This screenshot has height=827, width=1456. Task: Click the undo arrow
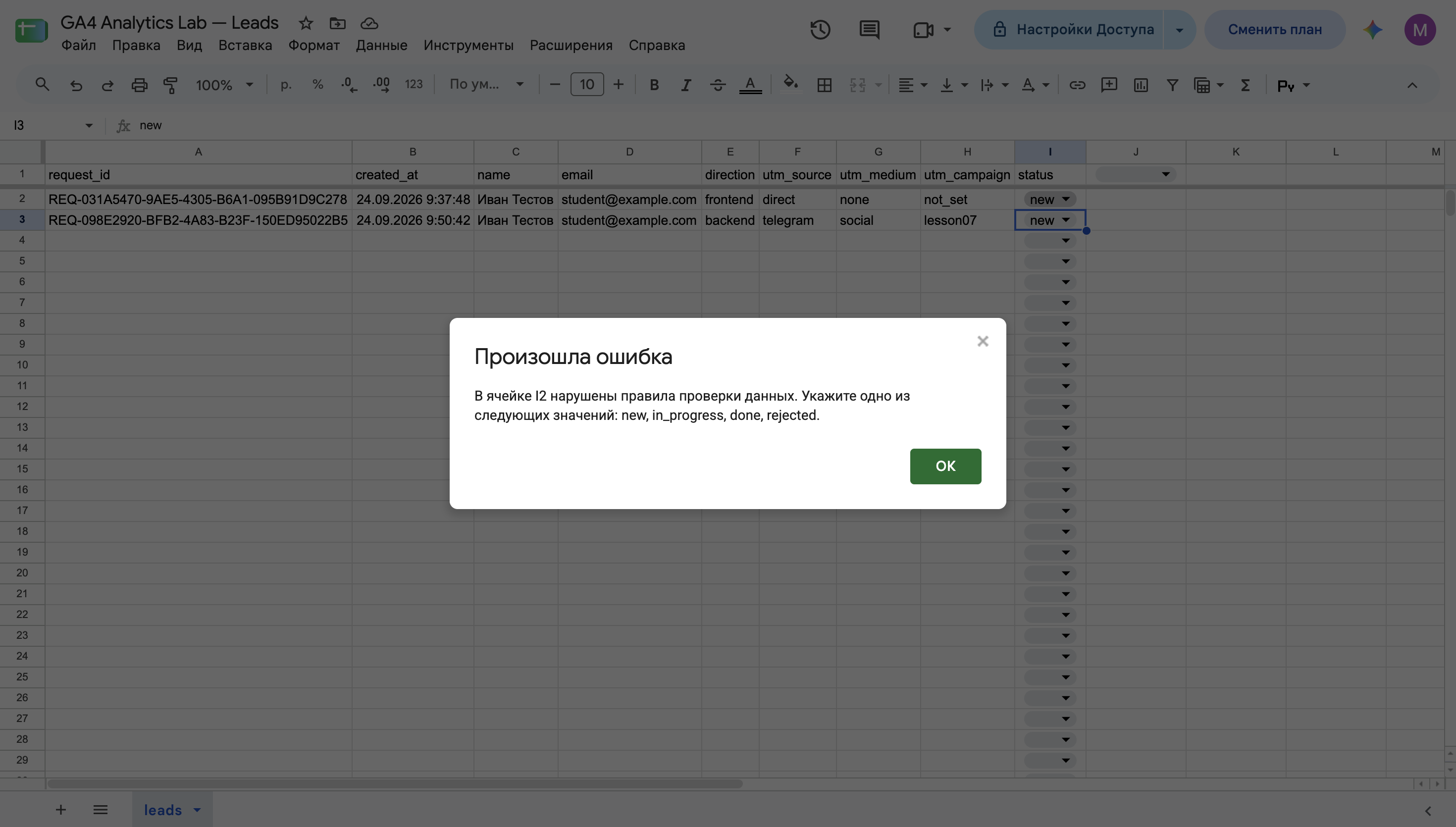pyautogui.click(x=76, y=85)
